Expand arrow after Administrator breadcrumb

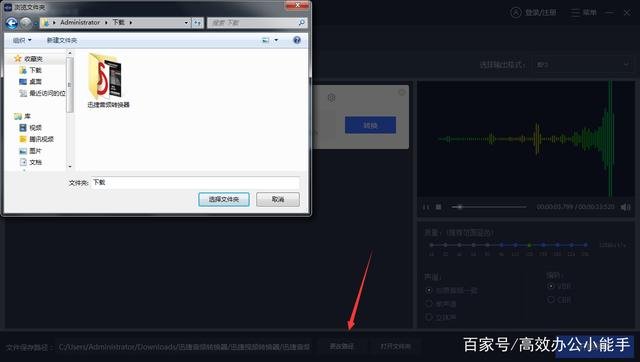point(106,23)
